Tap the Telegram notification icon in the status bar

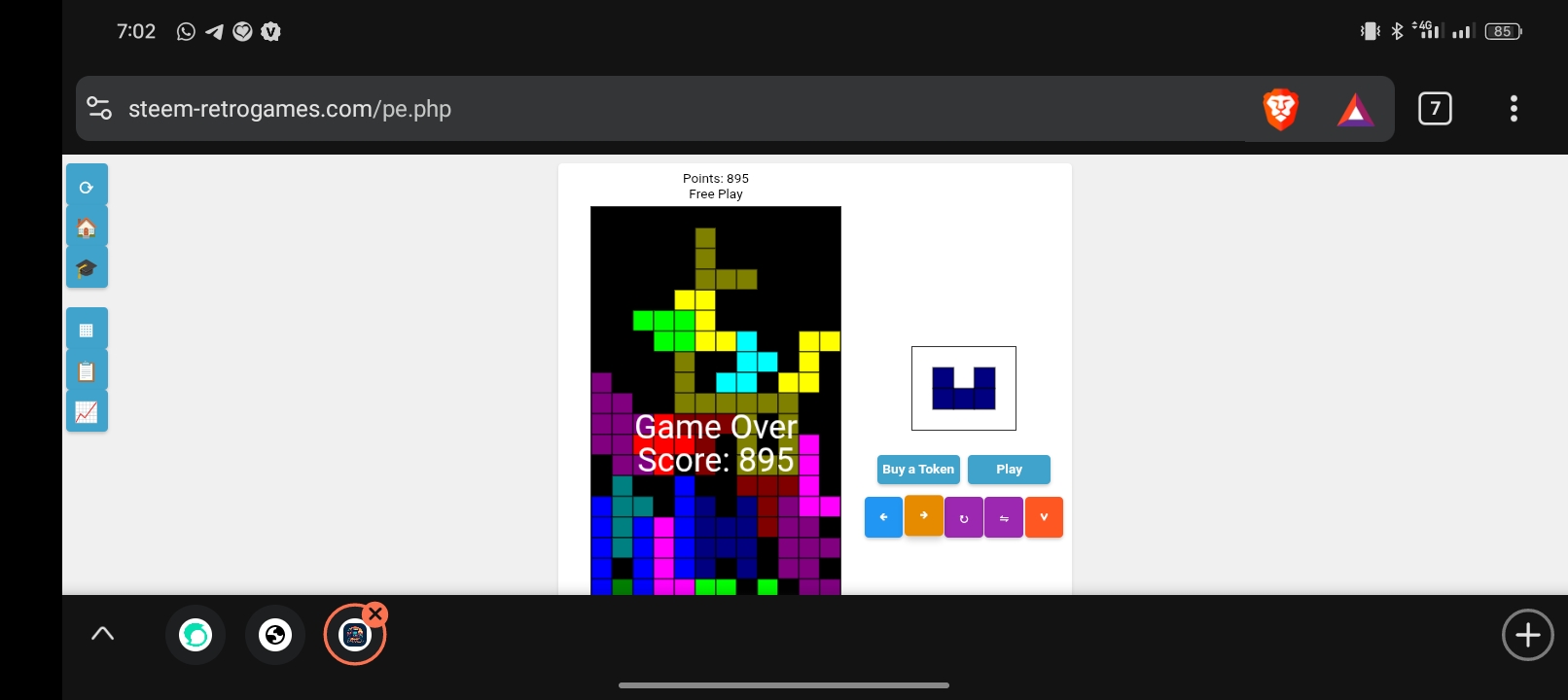coord(214,31)
